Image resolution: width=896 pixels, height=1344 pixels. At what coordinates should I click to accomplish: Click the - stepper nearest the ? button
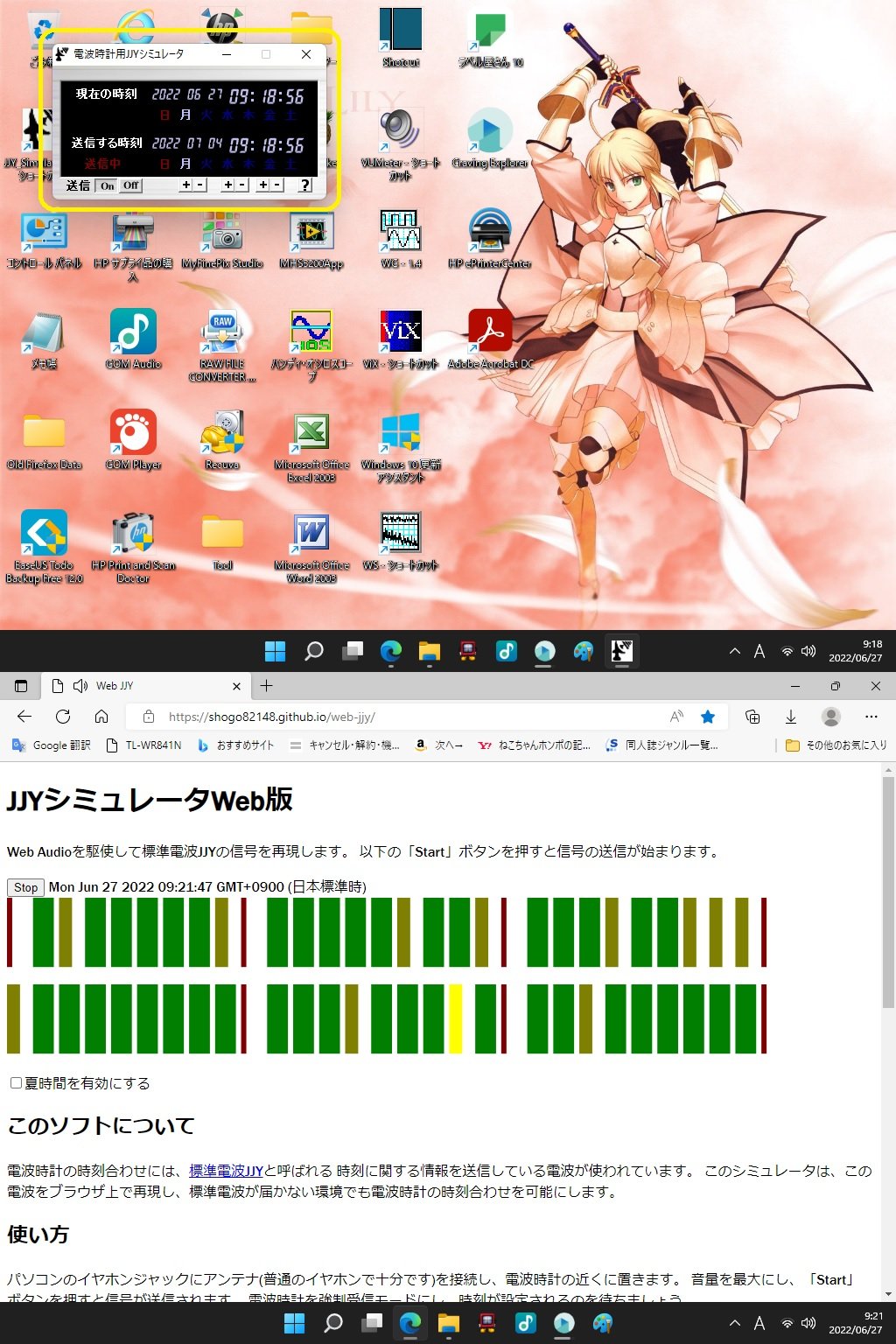(277, 185)
